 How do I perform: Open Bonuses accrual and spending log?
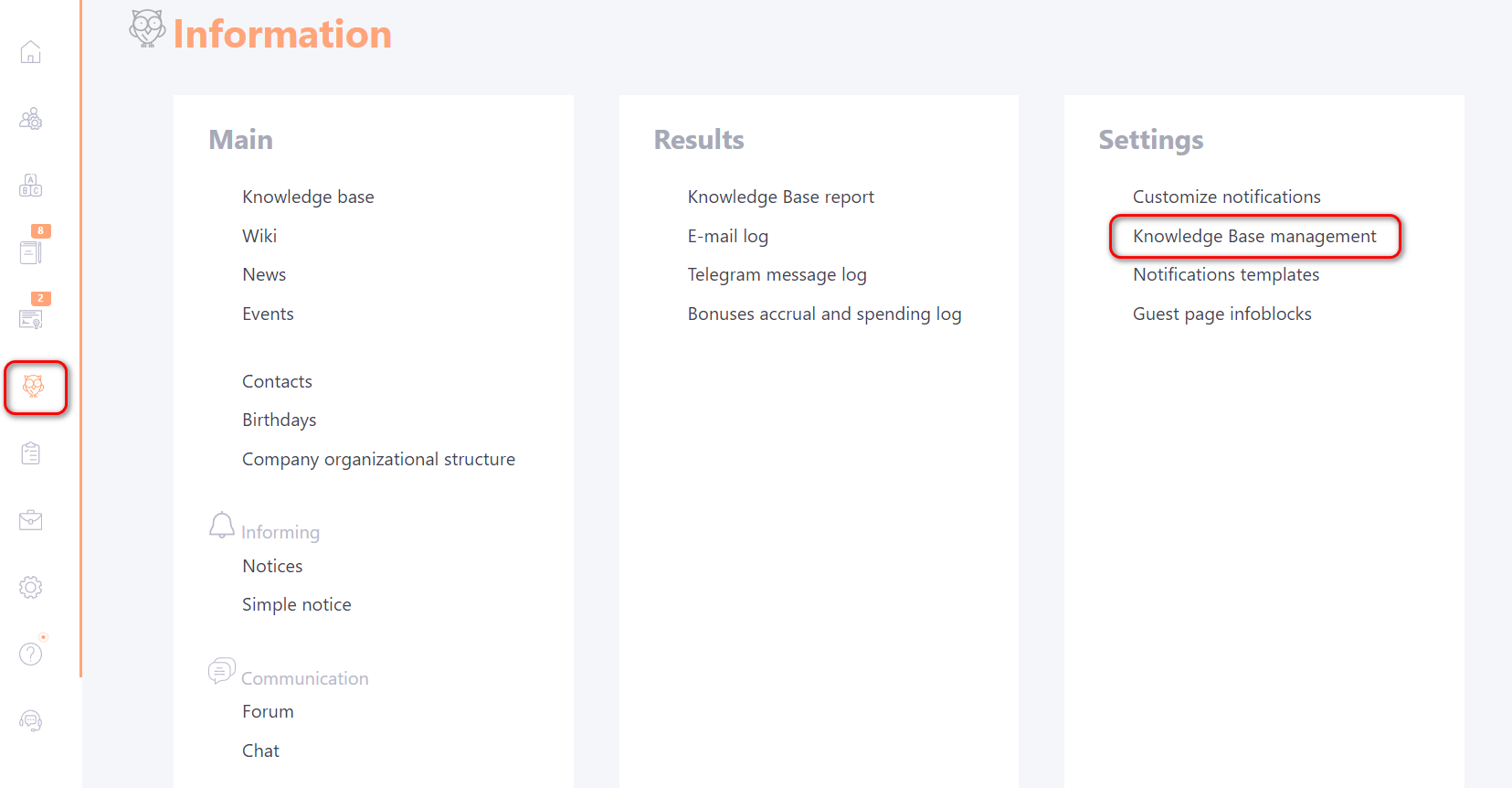pyautogui.click(x=824, y=314)
